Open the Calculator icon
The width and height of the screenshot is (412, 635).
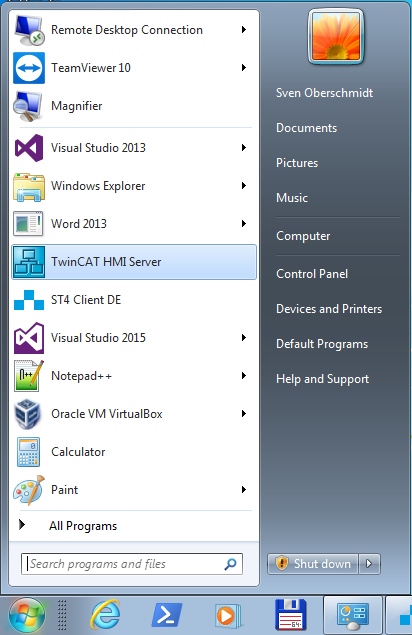(28, 452)
